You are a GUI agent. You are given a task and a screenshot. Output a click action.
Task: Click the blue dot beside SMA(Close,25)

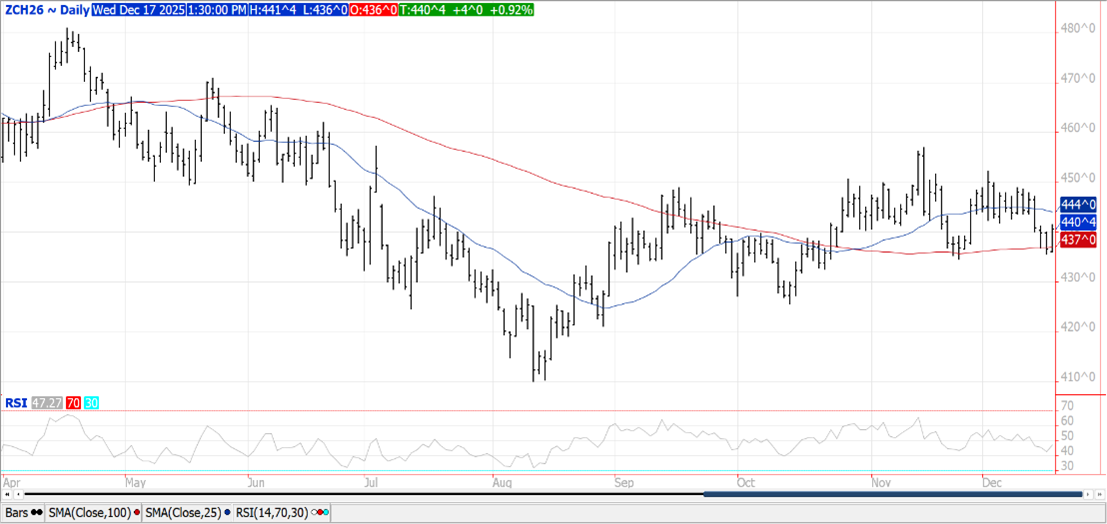click(228, 512)
